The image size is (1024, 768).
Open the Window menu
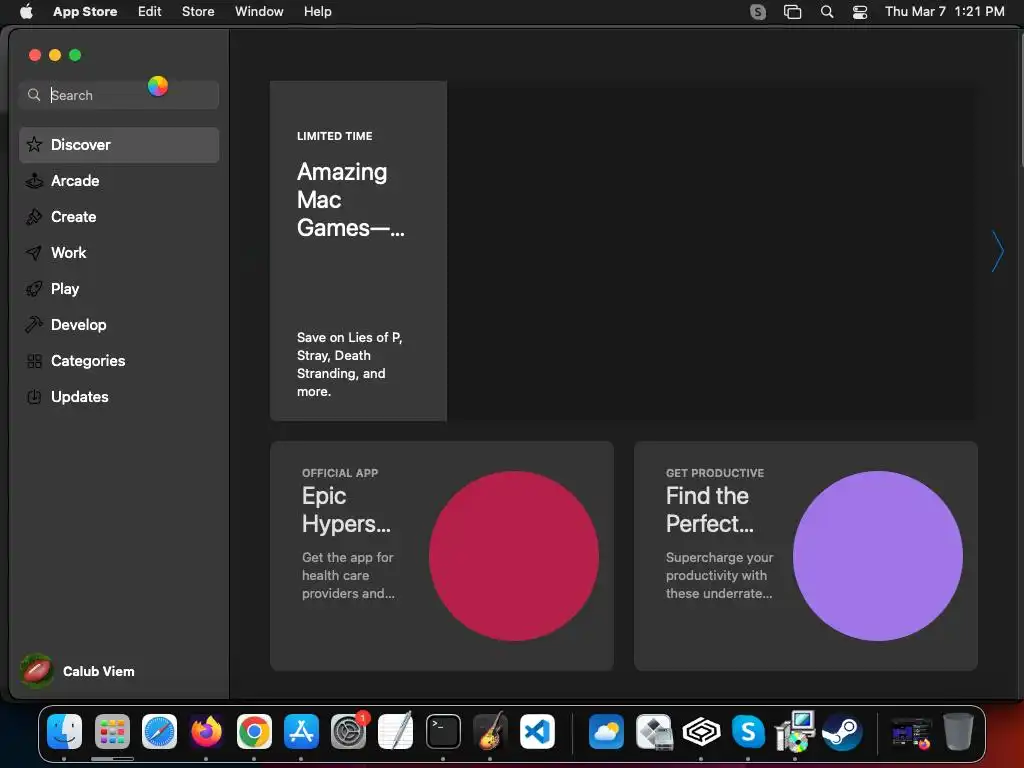coord(259,11)
